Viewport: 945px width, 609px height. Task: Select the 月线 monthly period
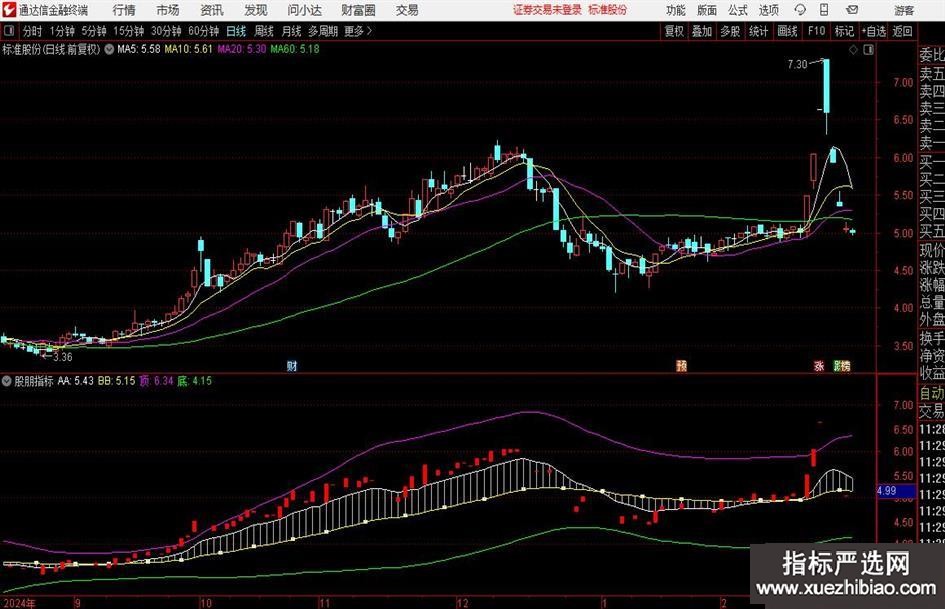[x=292, y=31]
